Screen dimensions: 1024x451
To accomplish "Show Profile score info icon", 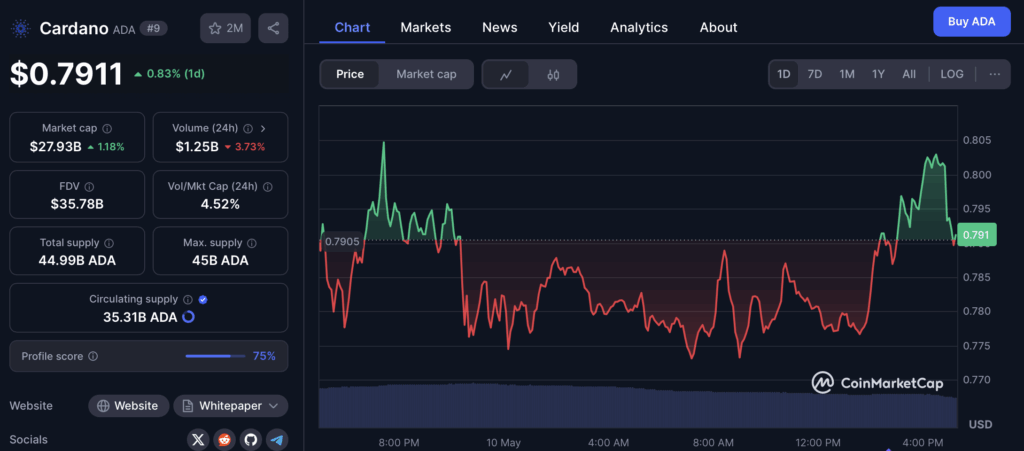I will coord(93,356).
